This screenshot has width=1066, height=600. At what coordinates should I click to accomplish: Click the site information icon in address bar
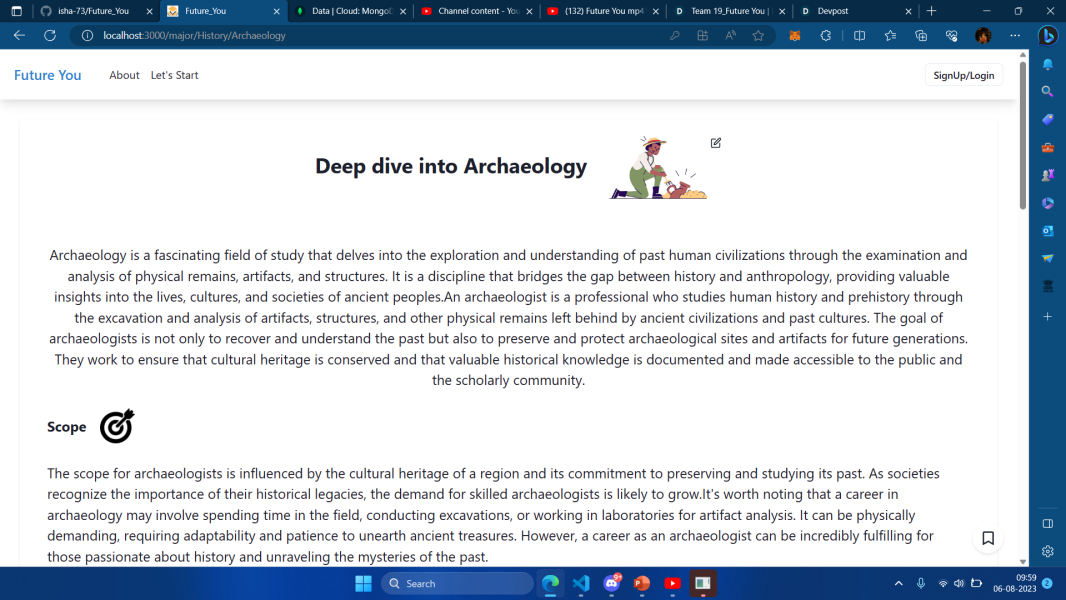click(x=87, y=35)
